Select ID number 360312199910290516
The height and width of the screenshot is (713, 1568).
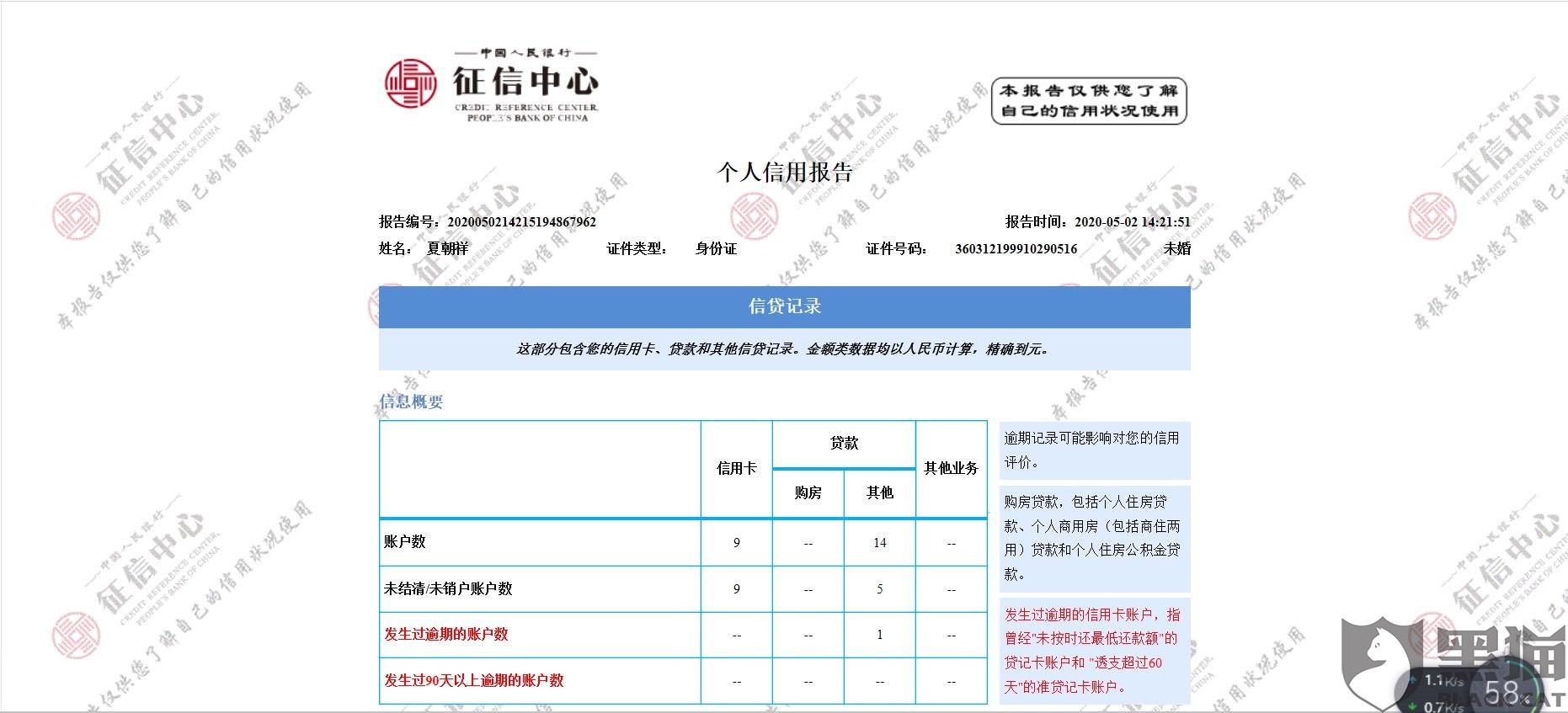(x=1016, y=248)
